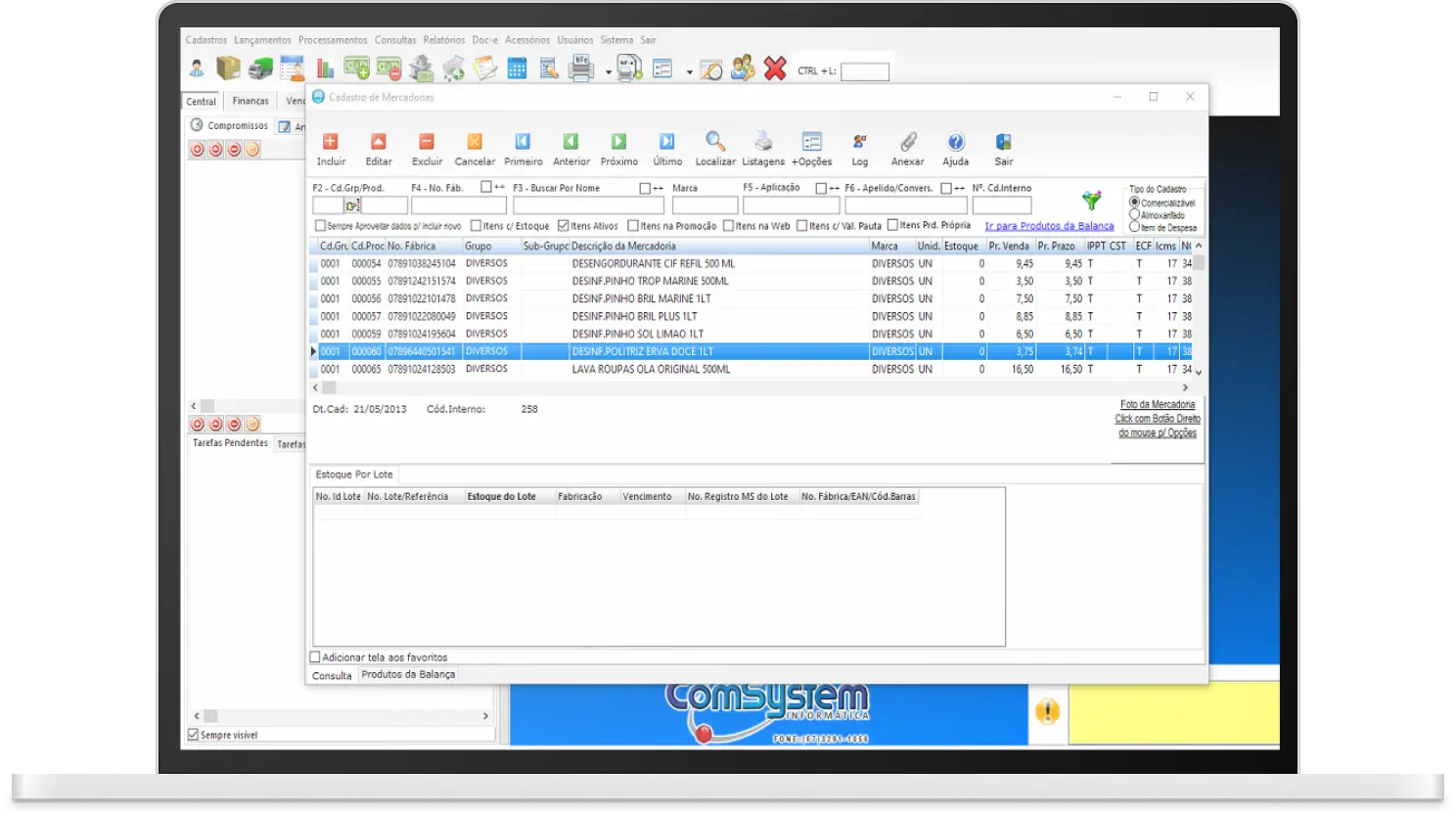Enable Itens c/ Estoque checkbox
Screen dimensions: 1456x813
476,226
